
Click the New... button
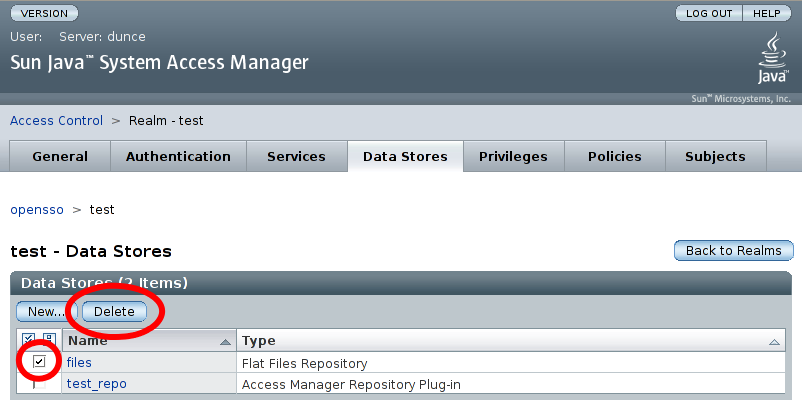[45, 312]
